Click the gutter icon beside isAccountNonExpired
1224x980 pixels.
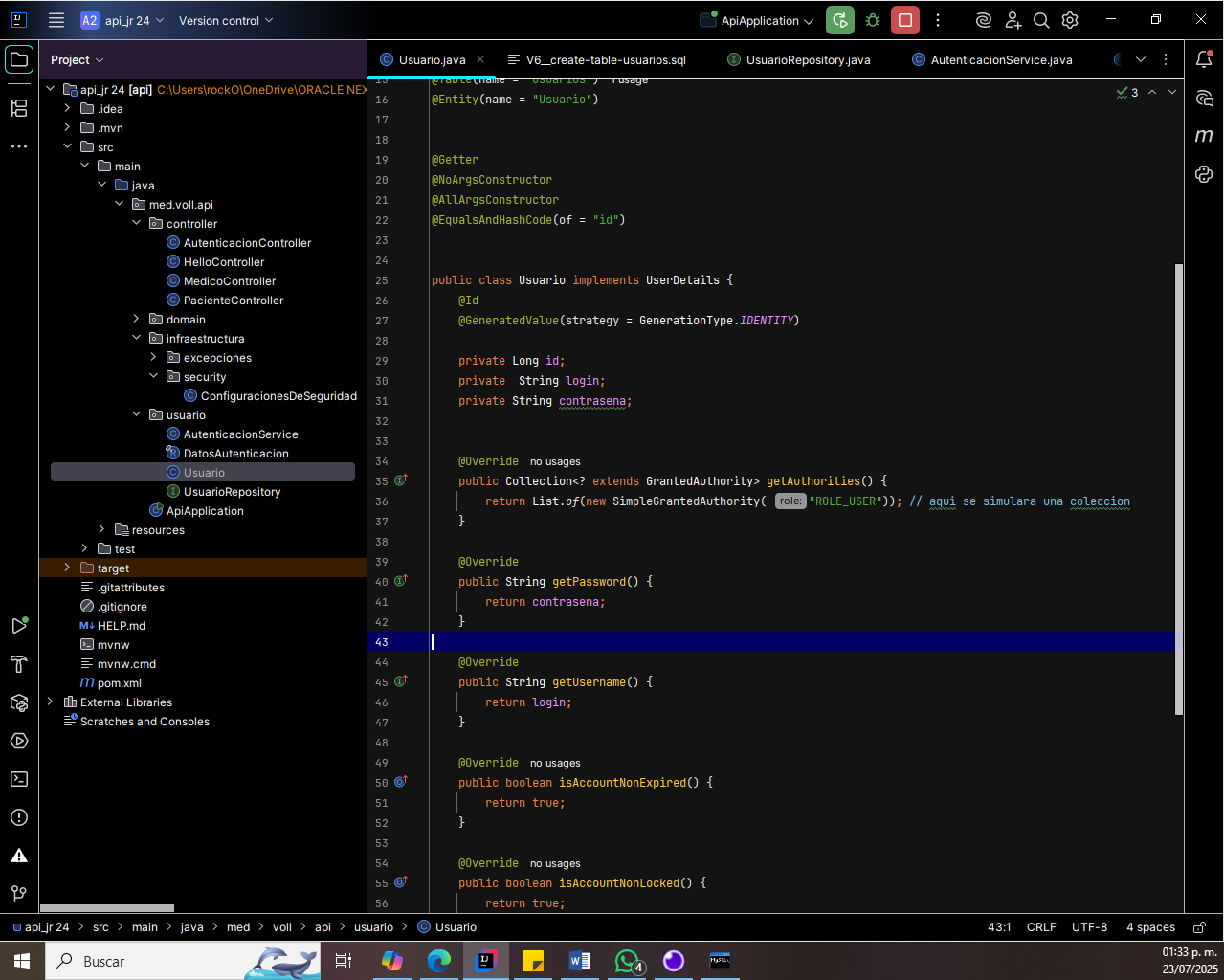[401, 781]
